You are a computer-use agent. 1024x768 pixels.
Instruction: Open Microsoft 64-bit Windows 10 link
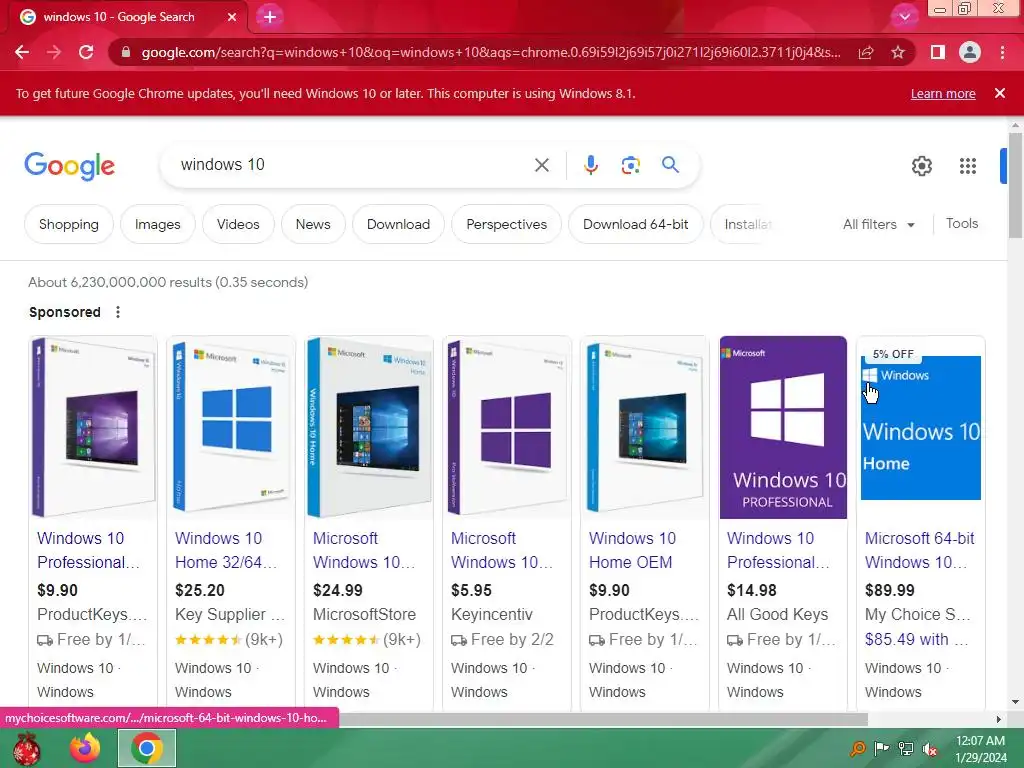coord(920,550)
